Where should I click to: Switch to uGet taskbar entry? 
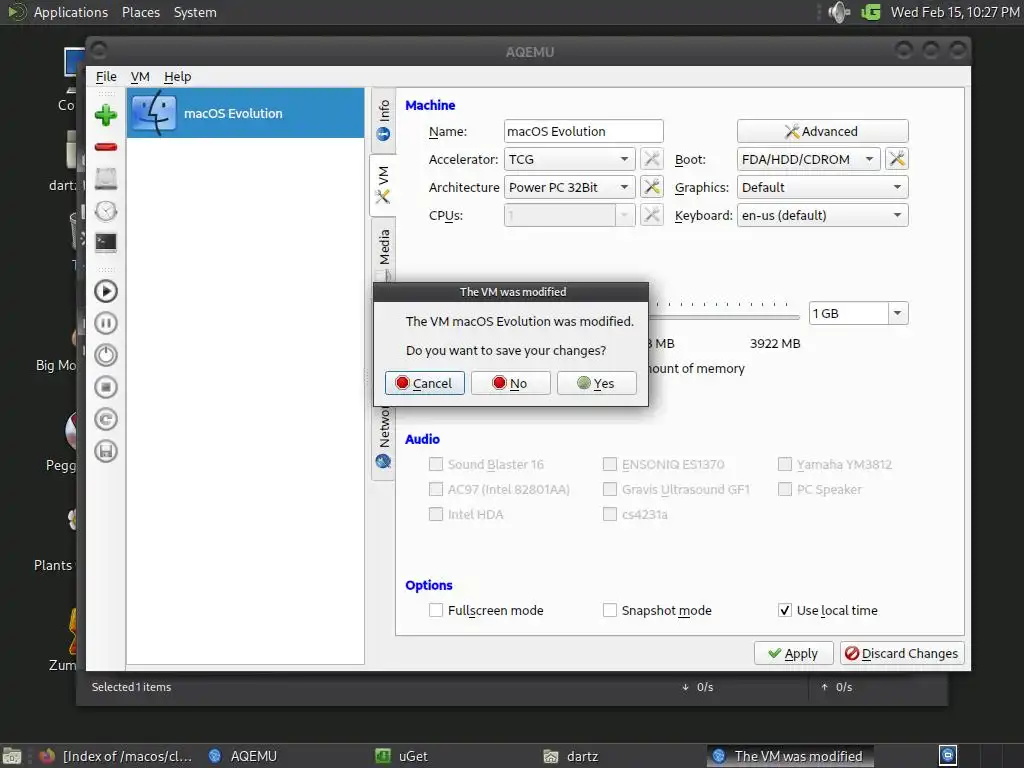[402, 756]
